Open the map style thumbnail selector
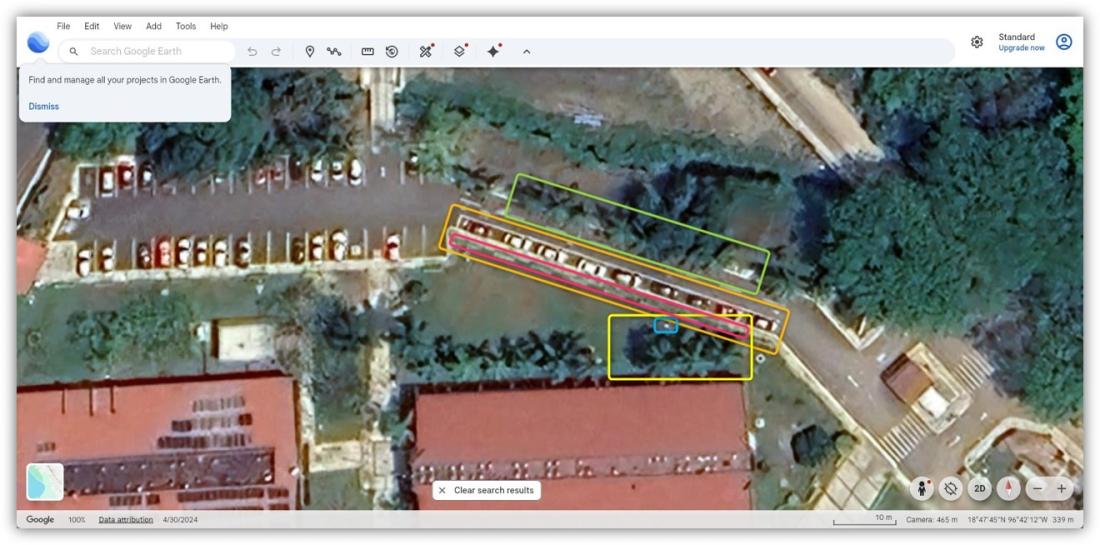The width and height of the screenshot is (1100, 545). (x=45, y=481)
